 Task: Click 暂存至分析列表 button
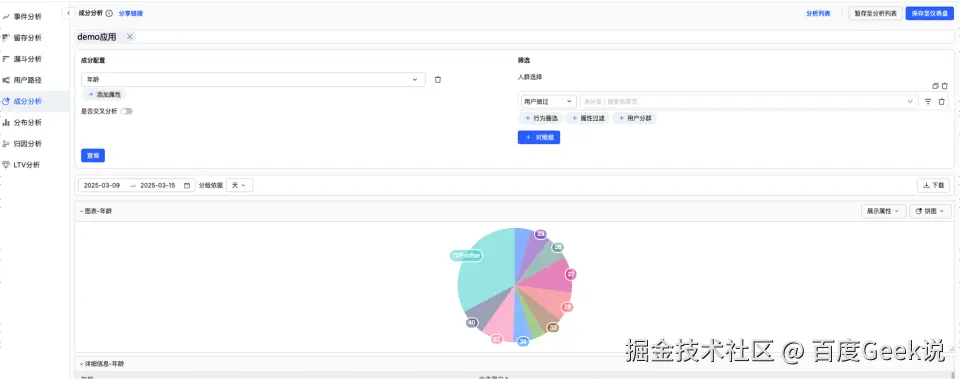(x=876, y=13)
